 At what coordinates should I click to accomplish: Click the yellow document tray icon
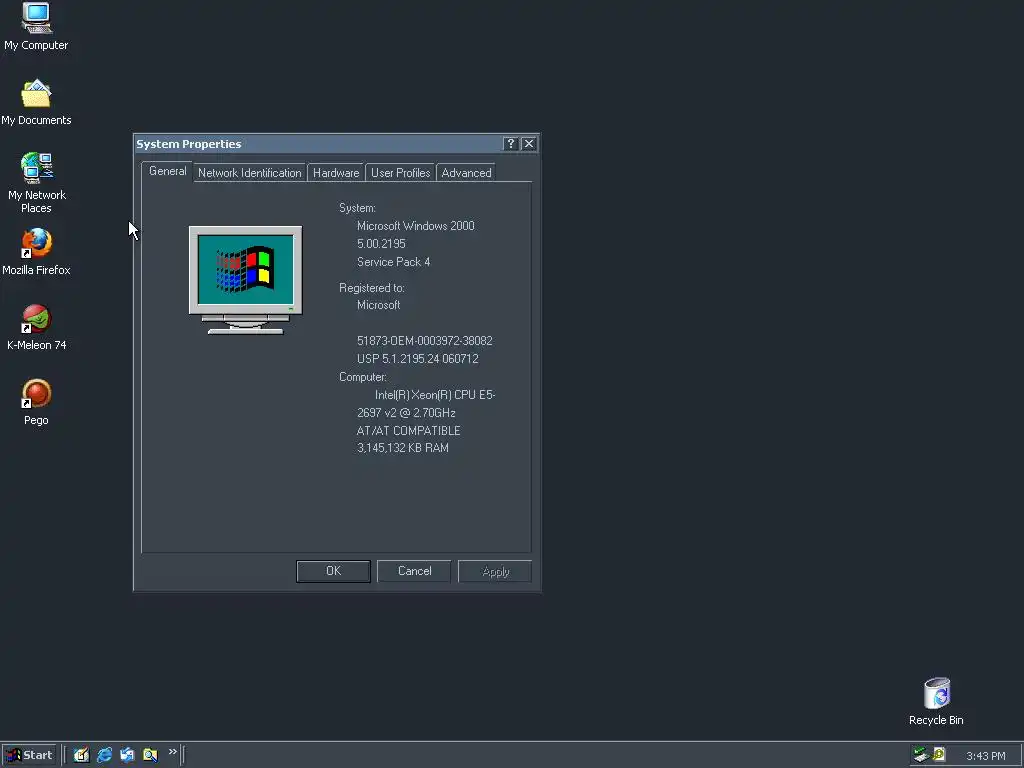[938, 755]
